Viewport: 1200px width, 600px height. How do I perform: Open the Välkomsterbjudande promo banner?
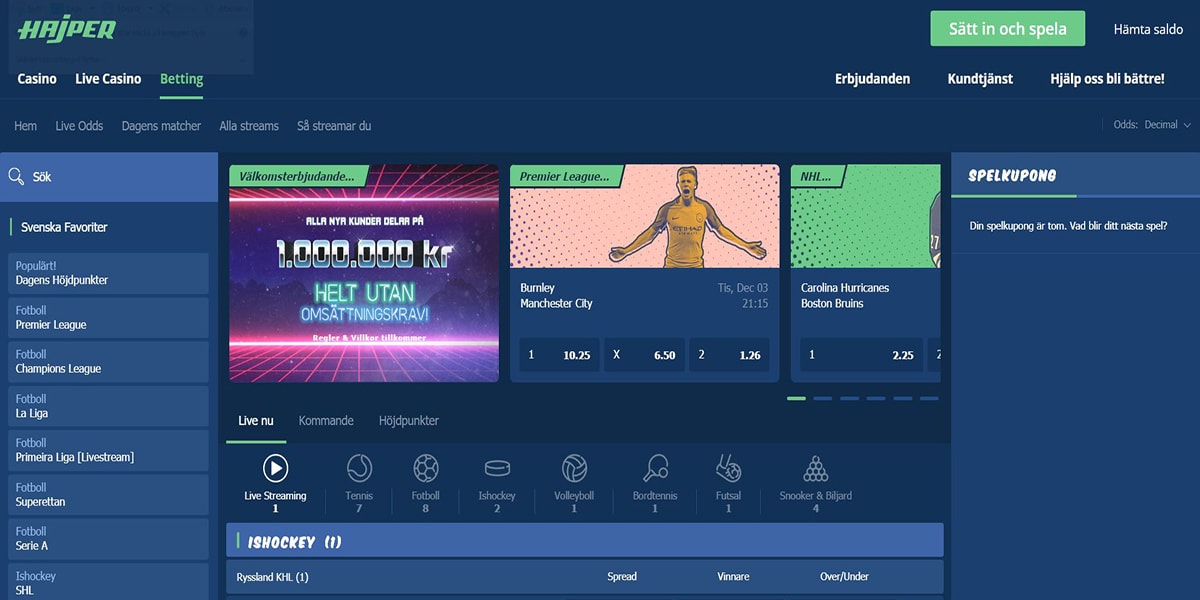[x=364, y=273]
